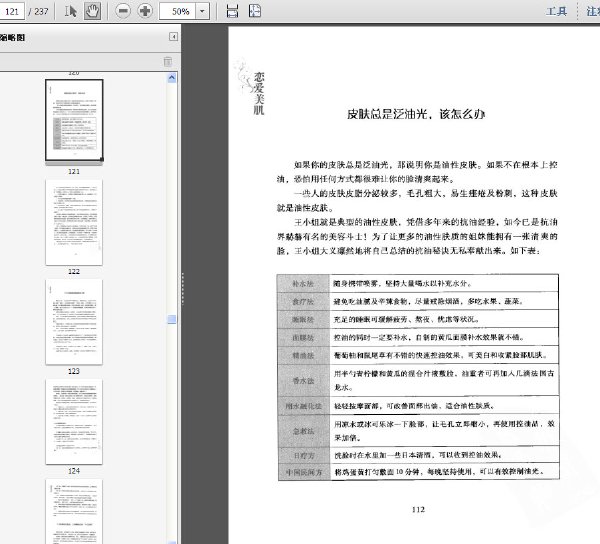Open the zoom level dropdown arrow
The width and height of the screenshot is (600, 544).
click(202, 11)
